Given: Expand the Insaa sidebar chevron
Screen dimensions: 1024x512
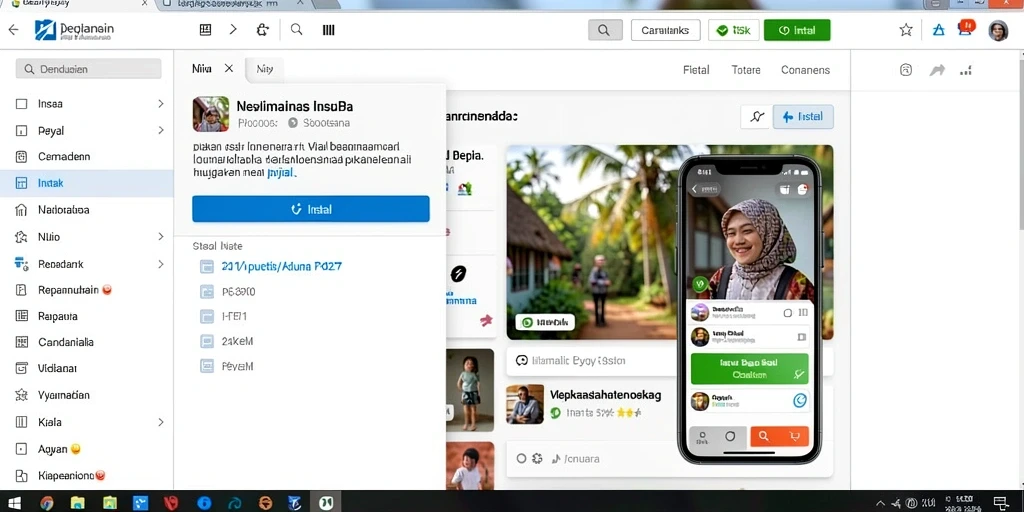Looking at the screenshot, I should [x=161, y=104].
